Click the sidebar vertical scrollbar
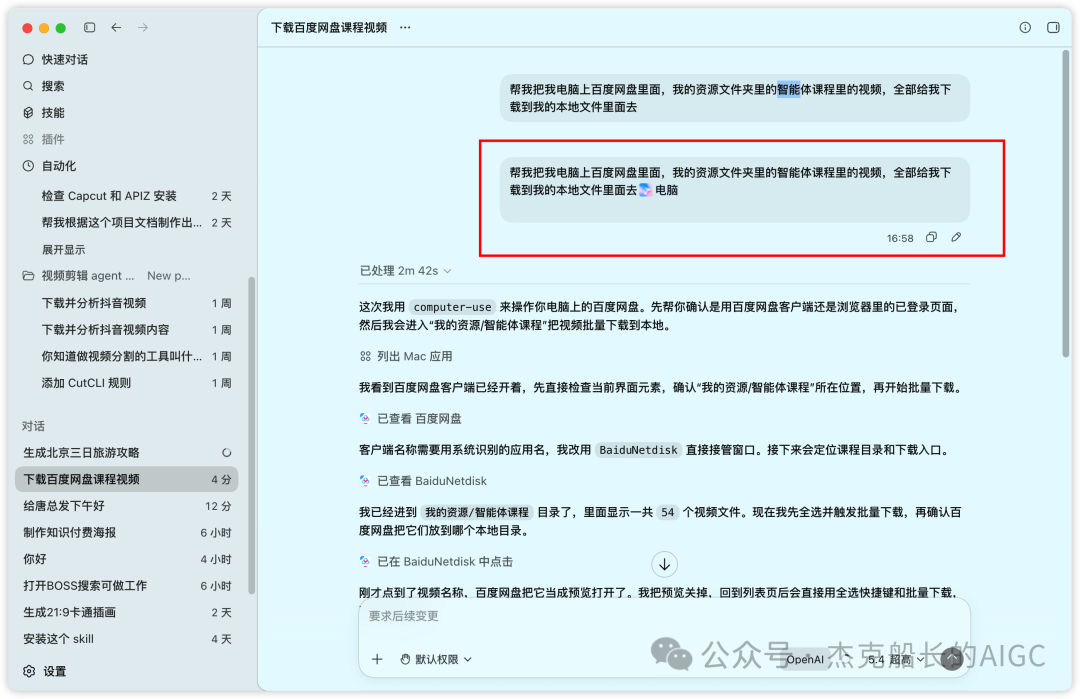Image resolution: width=1080 pixels, height=699 pixels. tap(251, 435)
